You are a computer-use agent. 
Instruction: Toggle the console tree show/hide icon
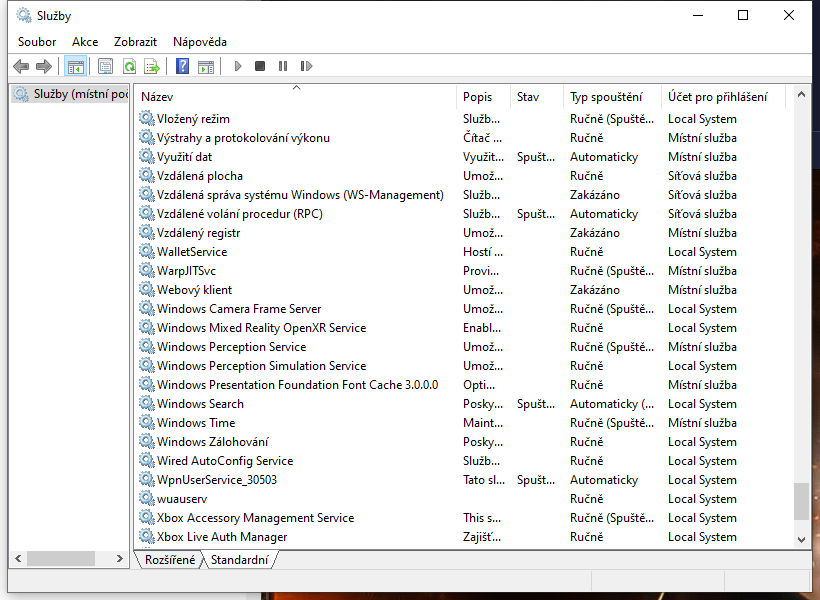pyautogui.click(x=75, y=66)
